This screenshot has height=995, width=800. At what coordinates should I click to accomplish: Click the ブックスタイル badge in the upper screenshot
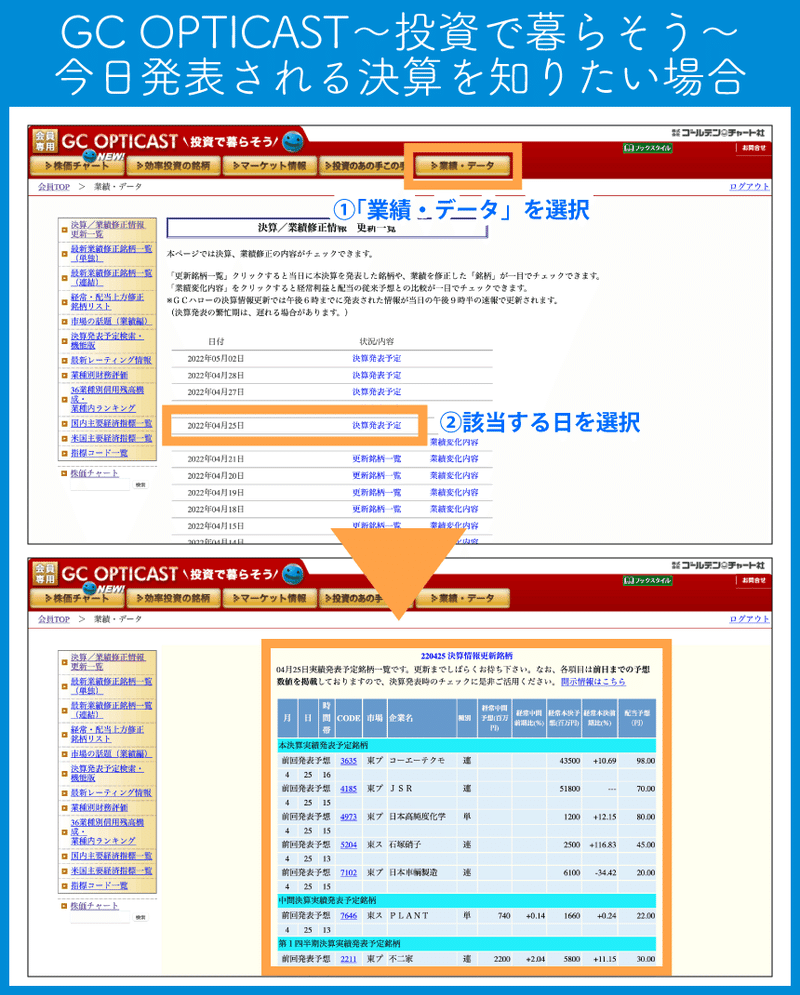point(647,148)
